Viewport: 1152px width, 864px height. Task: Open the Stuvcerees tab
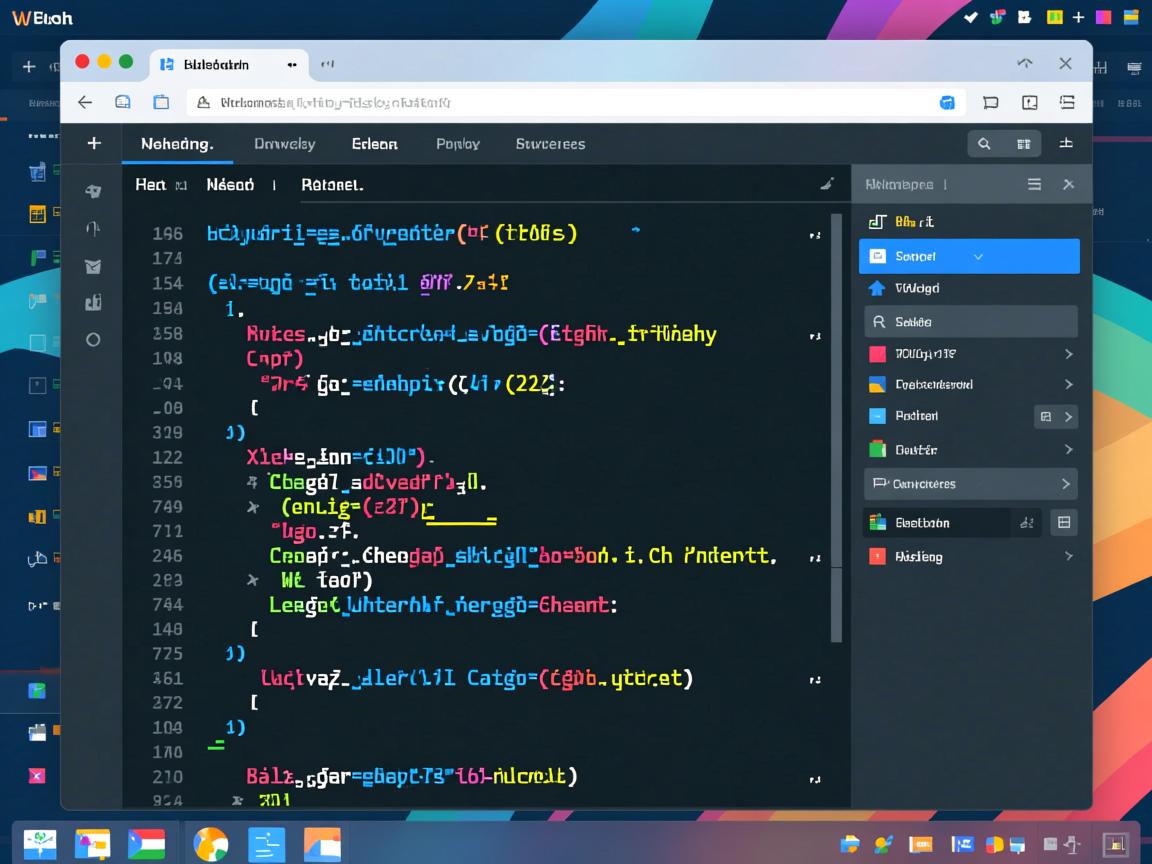(550, 144)
